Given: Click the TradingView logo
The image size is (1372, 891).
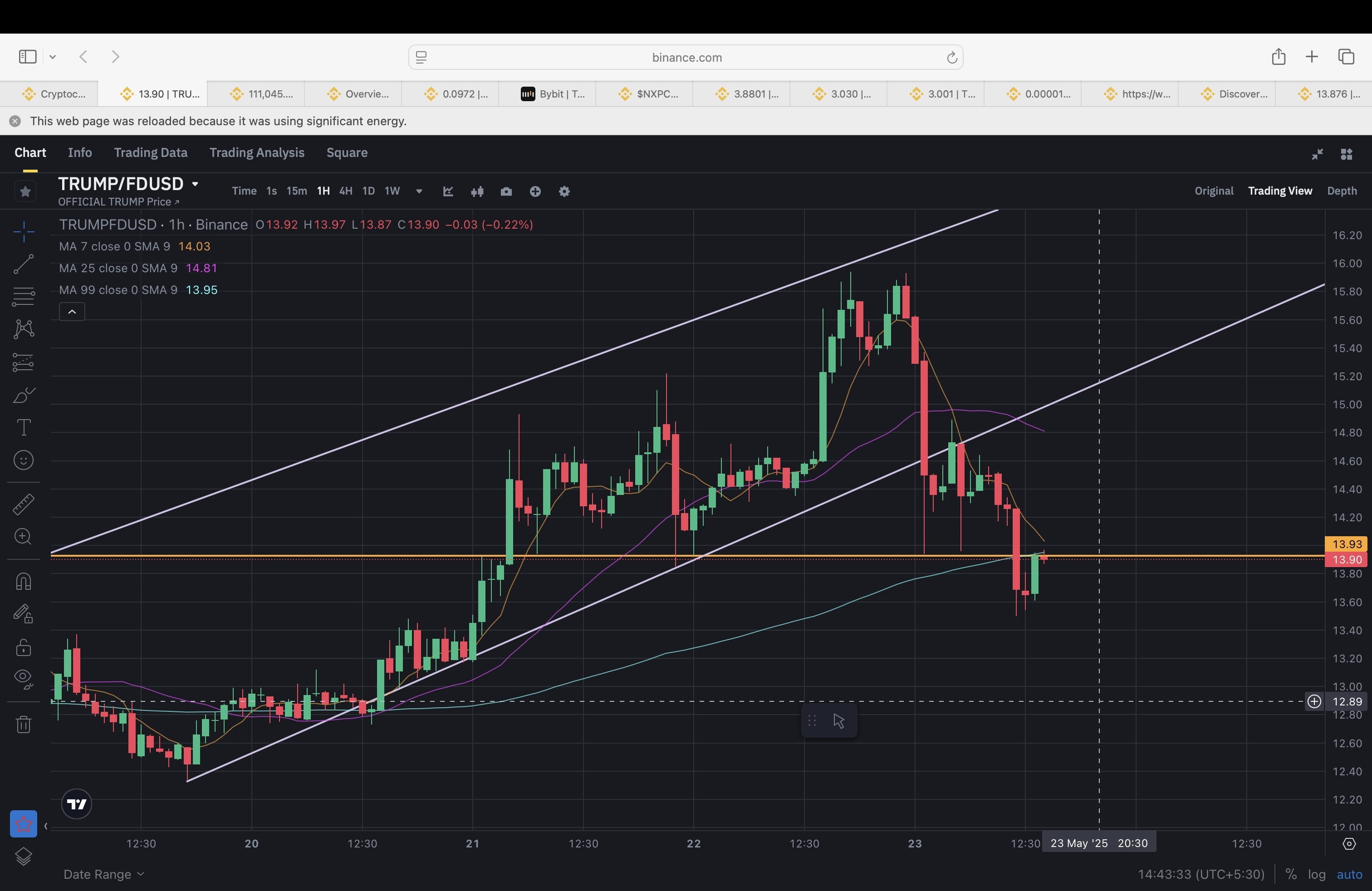Looking at the screenshot, I should [x=77, y=803].
